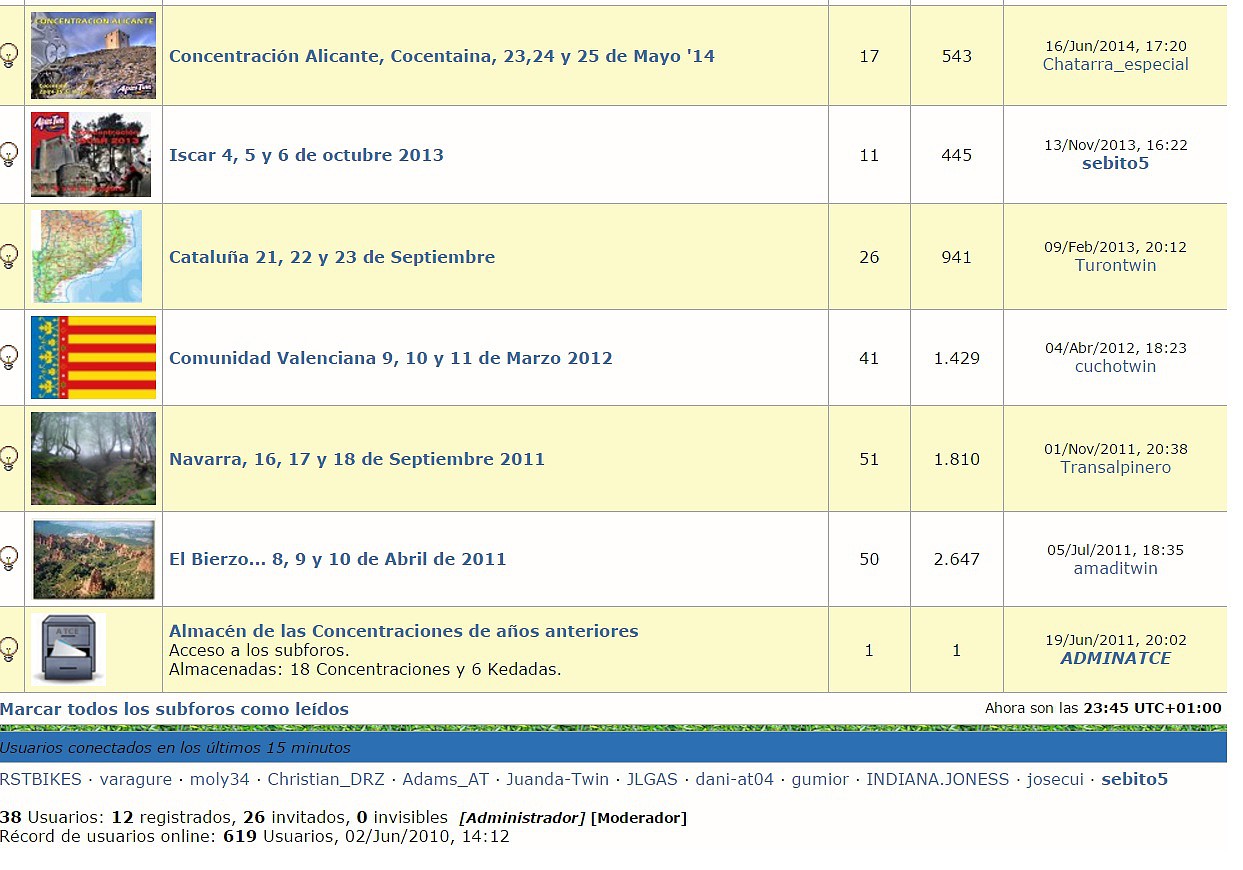1243x870 pixels.
Task: Click the time 23:45 UTC+01:00 text
Action: [1152, 708]
